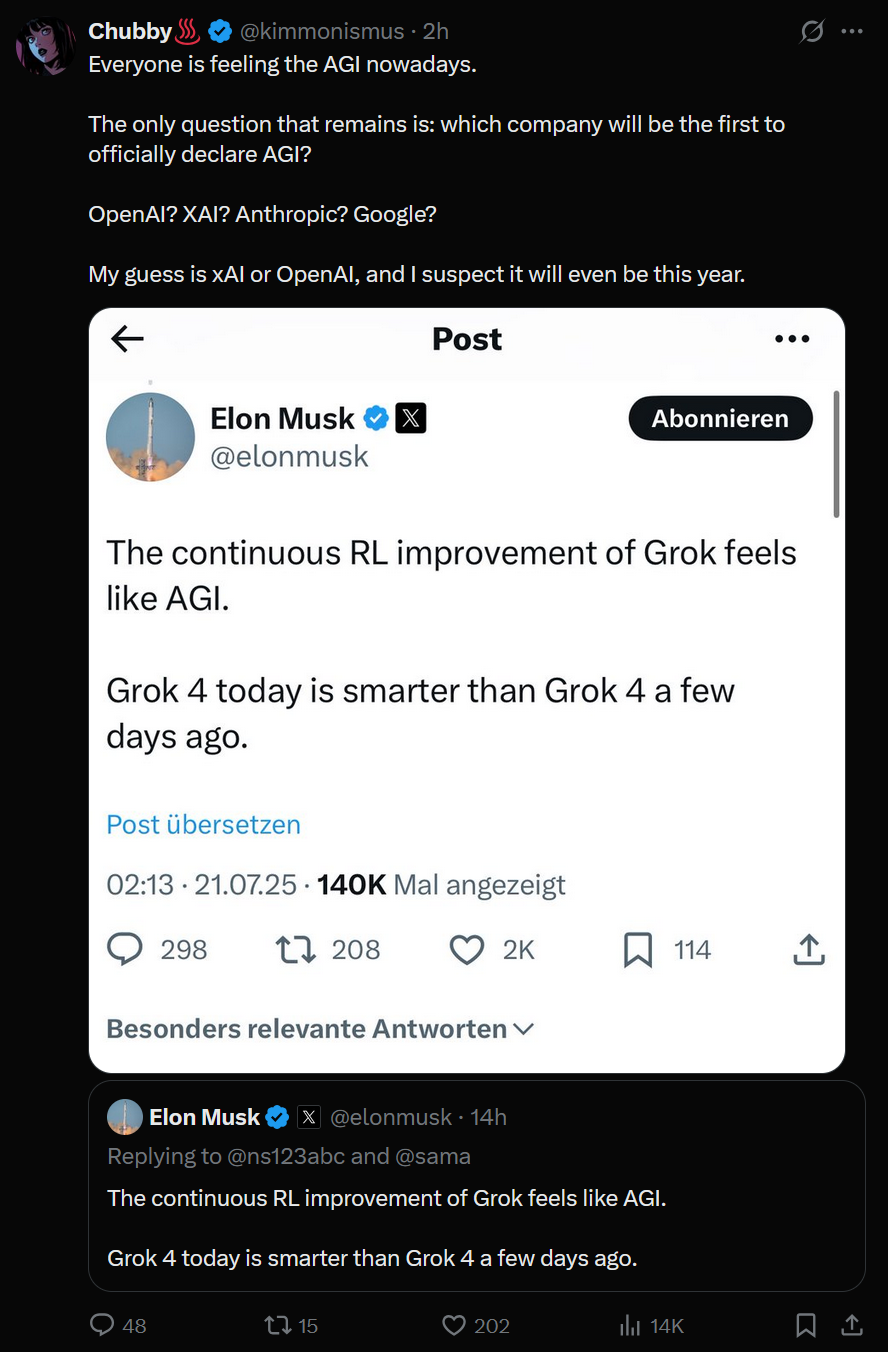Like the embedded Elon Musk post (2K heart)
The width and height of the screenshot is (888, 1352).
[x=467, y=949]
